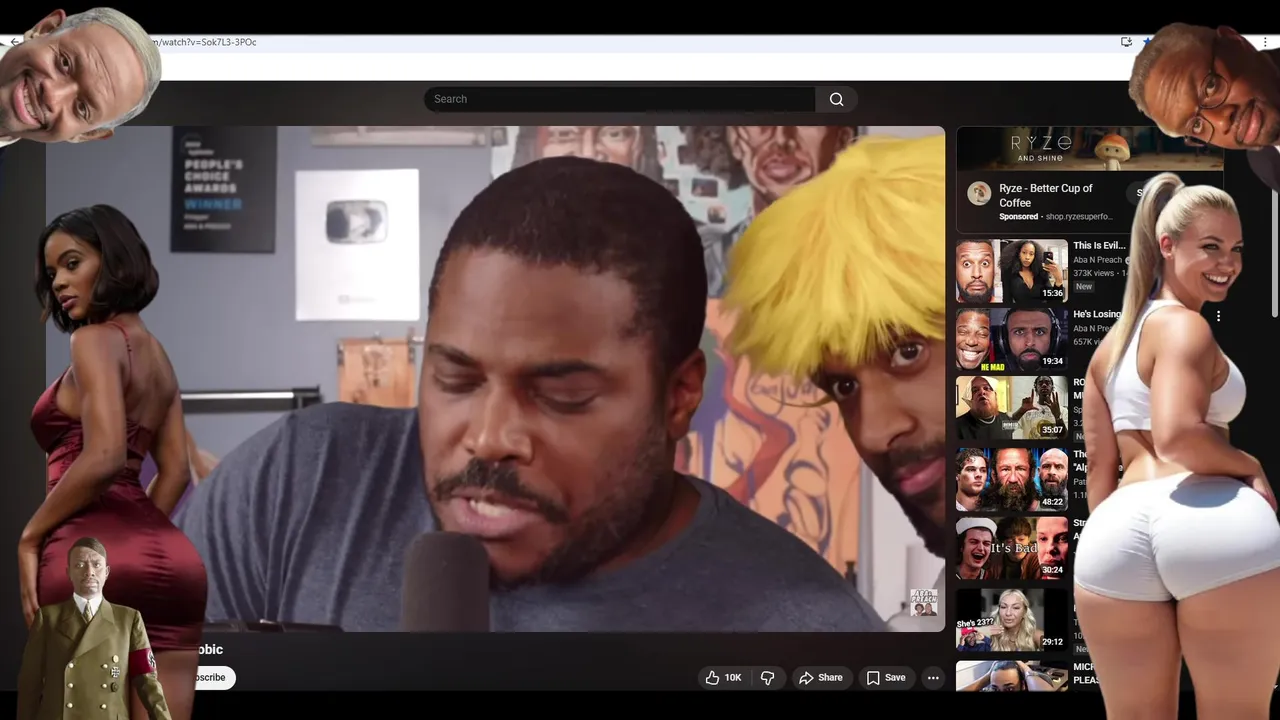Open the 'Ryze - Better Cup of Coffee' ad title
This screenshot has width=1280, height=720.
pos(1046,195)
